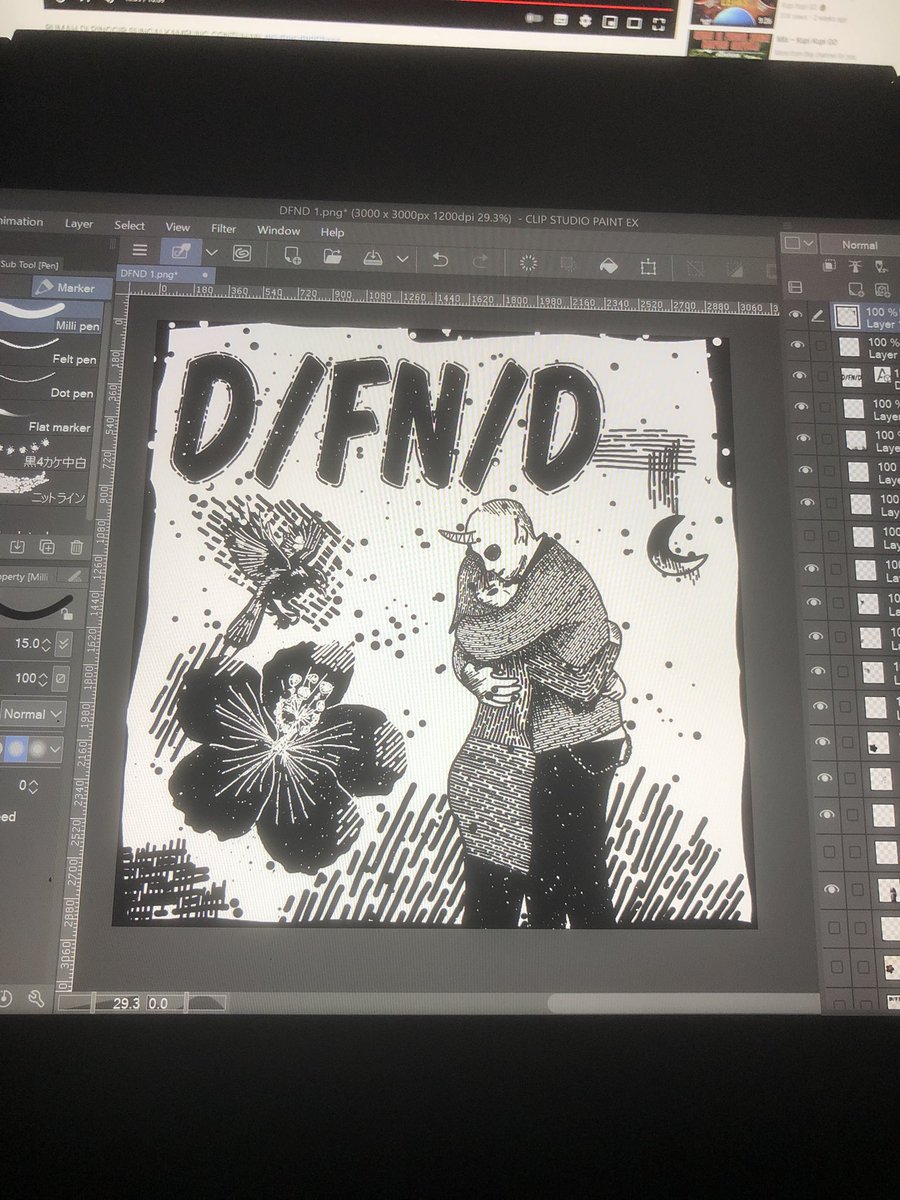This screenshot has height=1200, width=900.
Task: Open the Fill bucket tool in the toolbar
Action: click(609, 262)
